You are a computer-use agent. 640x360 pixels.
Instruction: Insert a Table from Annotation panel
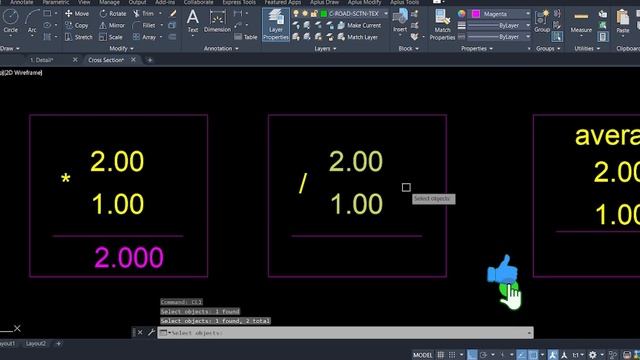[246, 37]
